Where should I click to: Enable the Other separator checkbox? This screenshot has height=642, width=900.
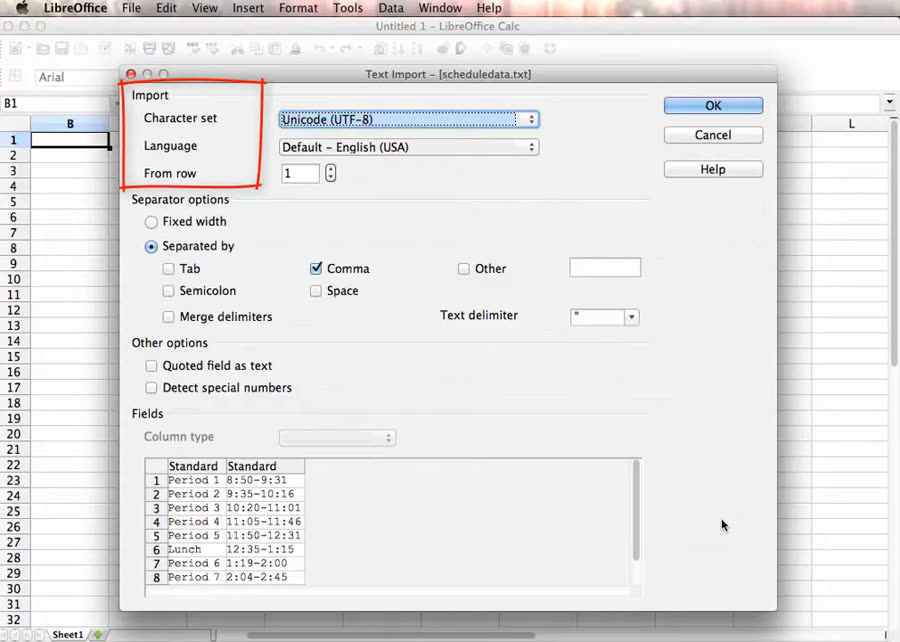(464, 269)
